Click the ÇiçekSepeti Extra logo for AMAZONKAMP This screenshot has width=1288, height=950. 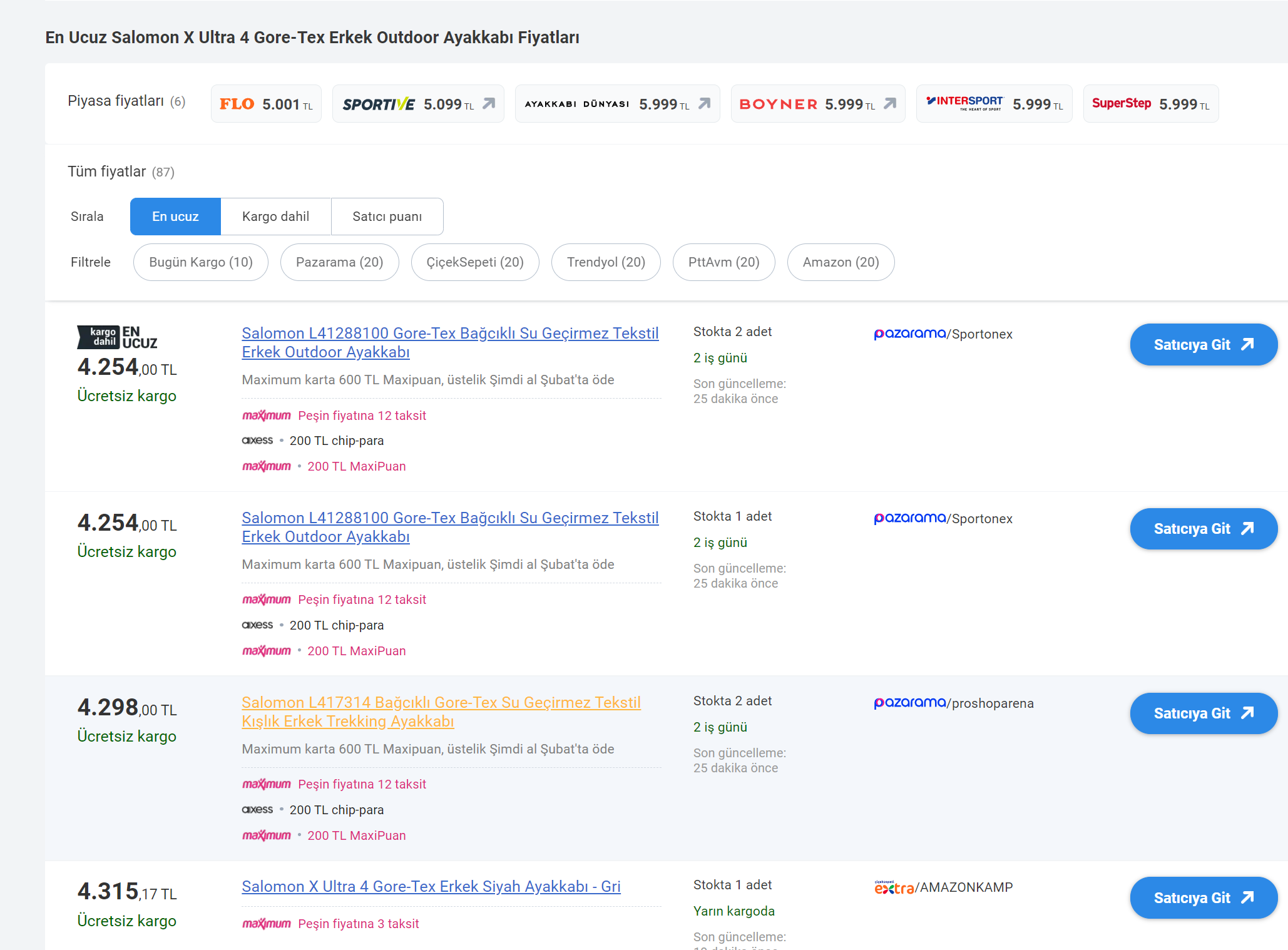(x=894, y=887)
